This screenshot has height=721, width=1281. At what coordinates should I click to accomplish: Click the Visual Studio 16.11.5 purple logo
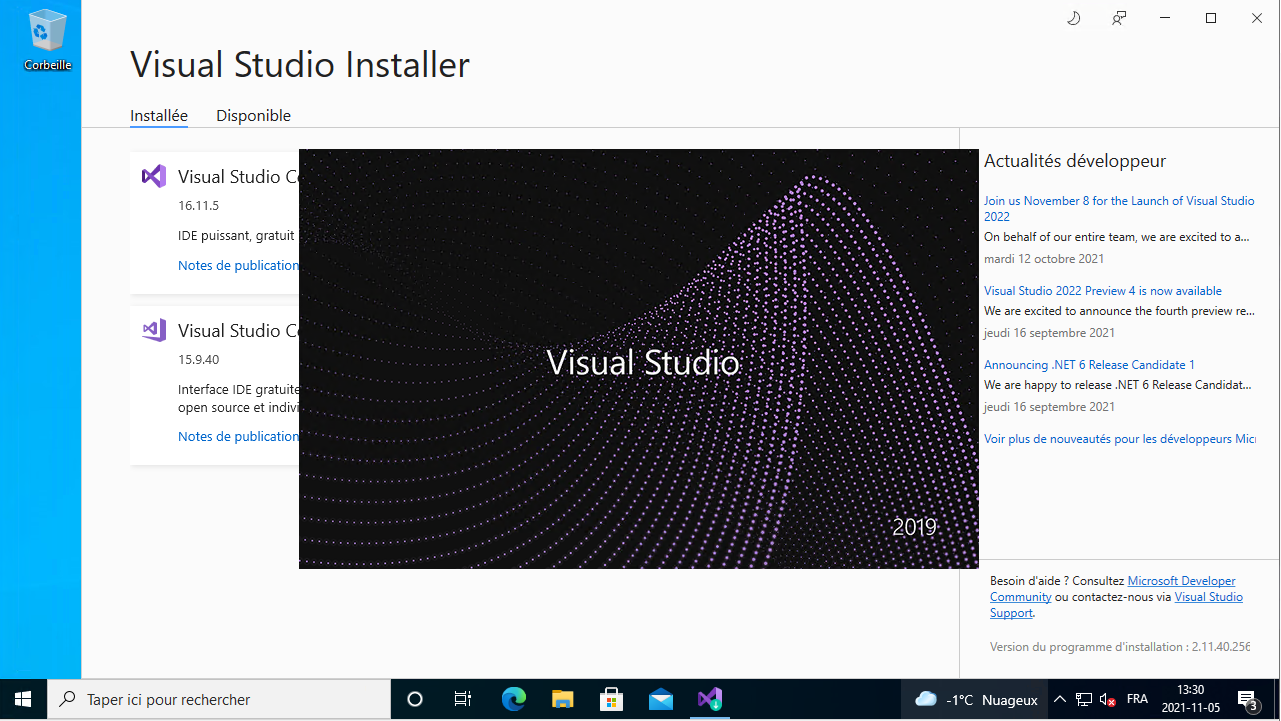(x=154, y=177)
